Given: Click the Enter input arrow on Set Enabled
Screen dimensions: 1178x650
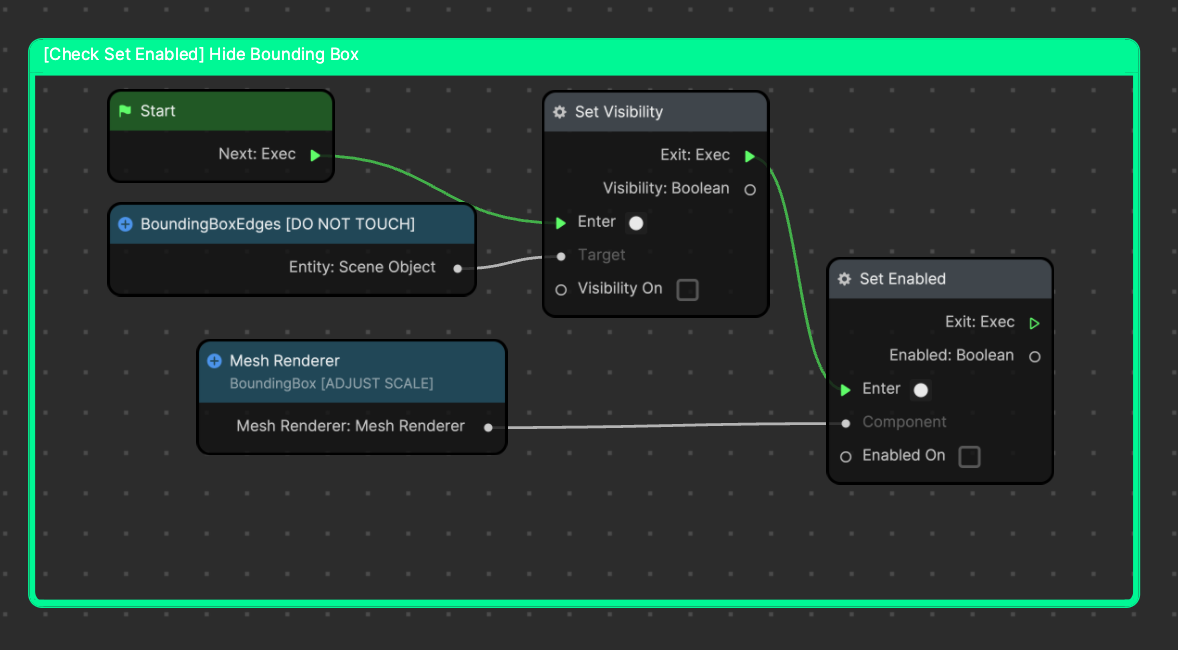Looking at the screenshot, I should point(846,389).
